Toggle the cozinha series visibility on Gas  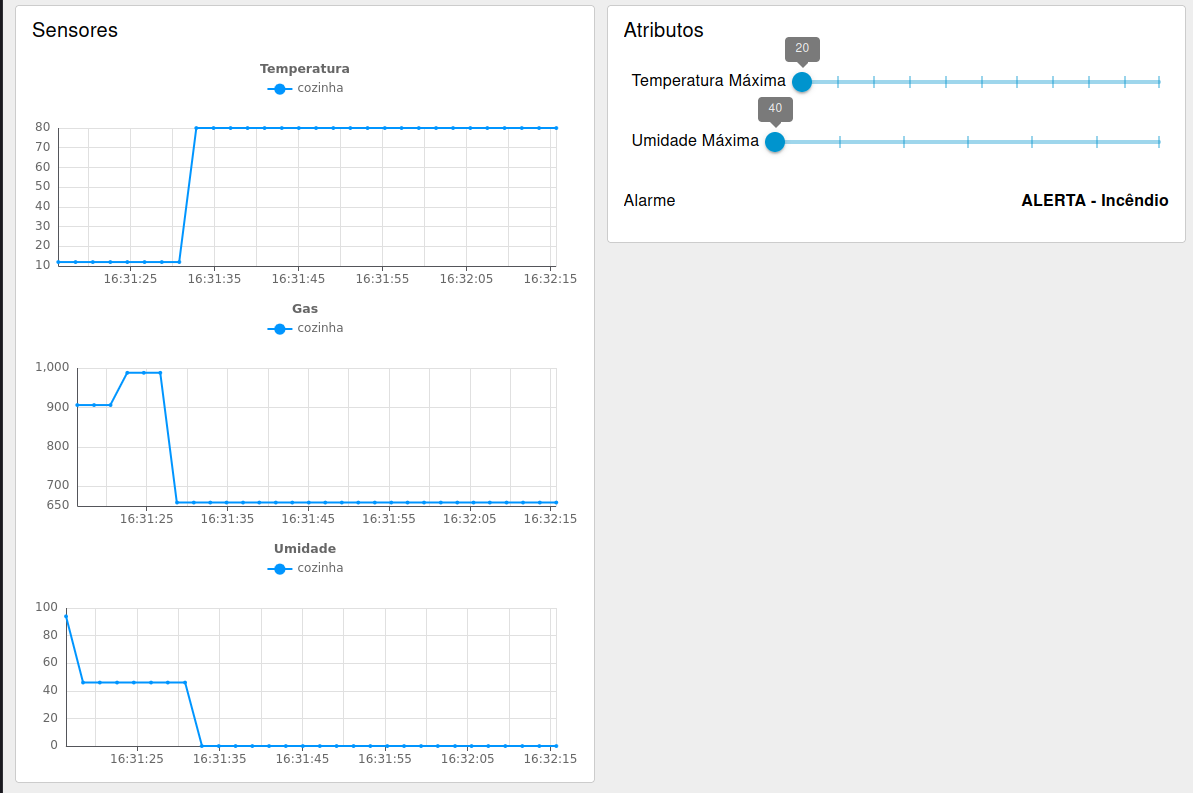click(x=319, y=327)
